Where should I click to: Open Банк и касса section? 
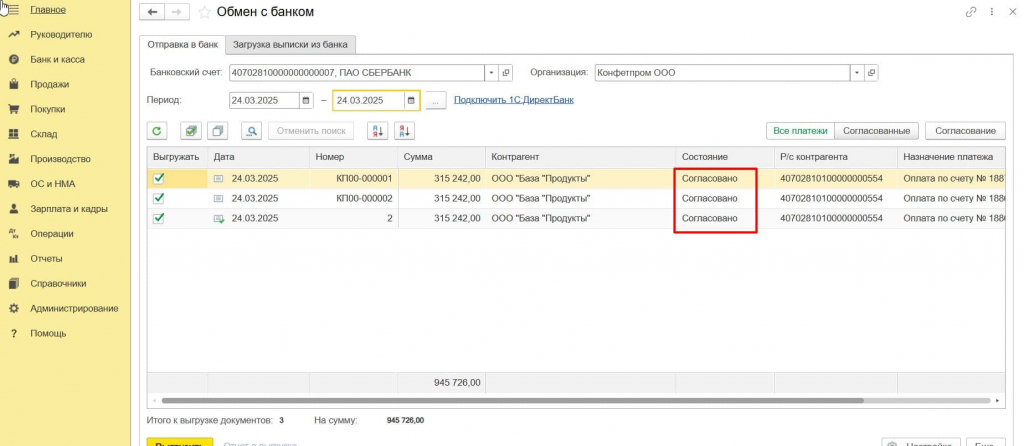tap(57, 59)
